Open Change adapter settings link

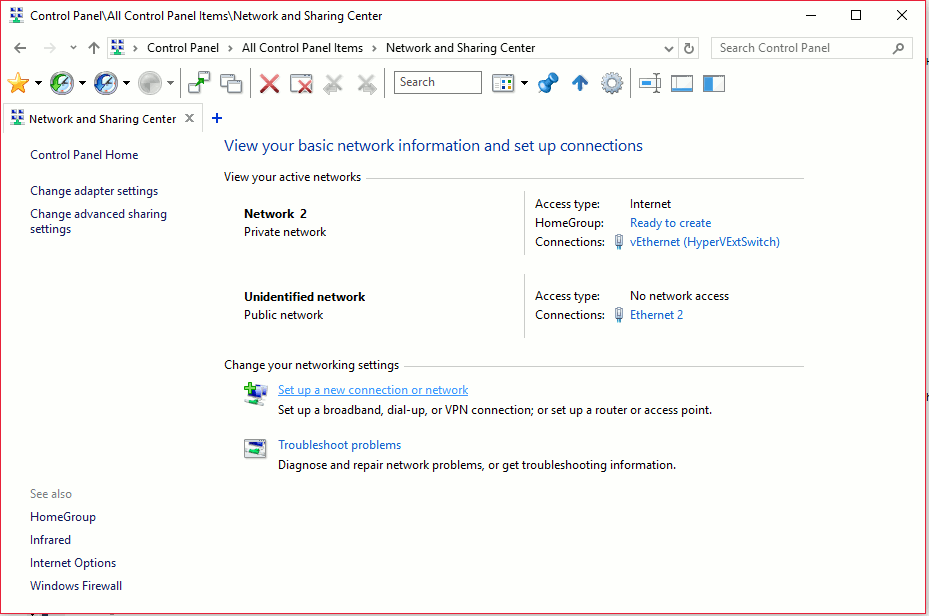click(x=94, y=191)
